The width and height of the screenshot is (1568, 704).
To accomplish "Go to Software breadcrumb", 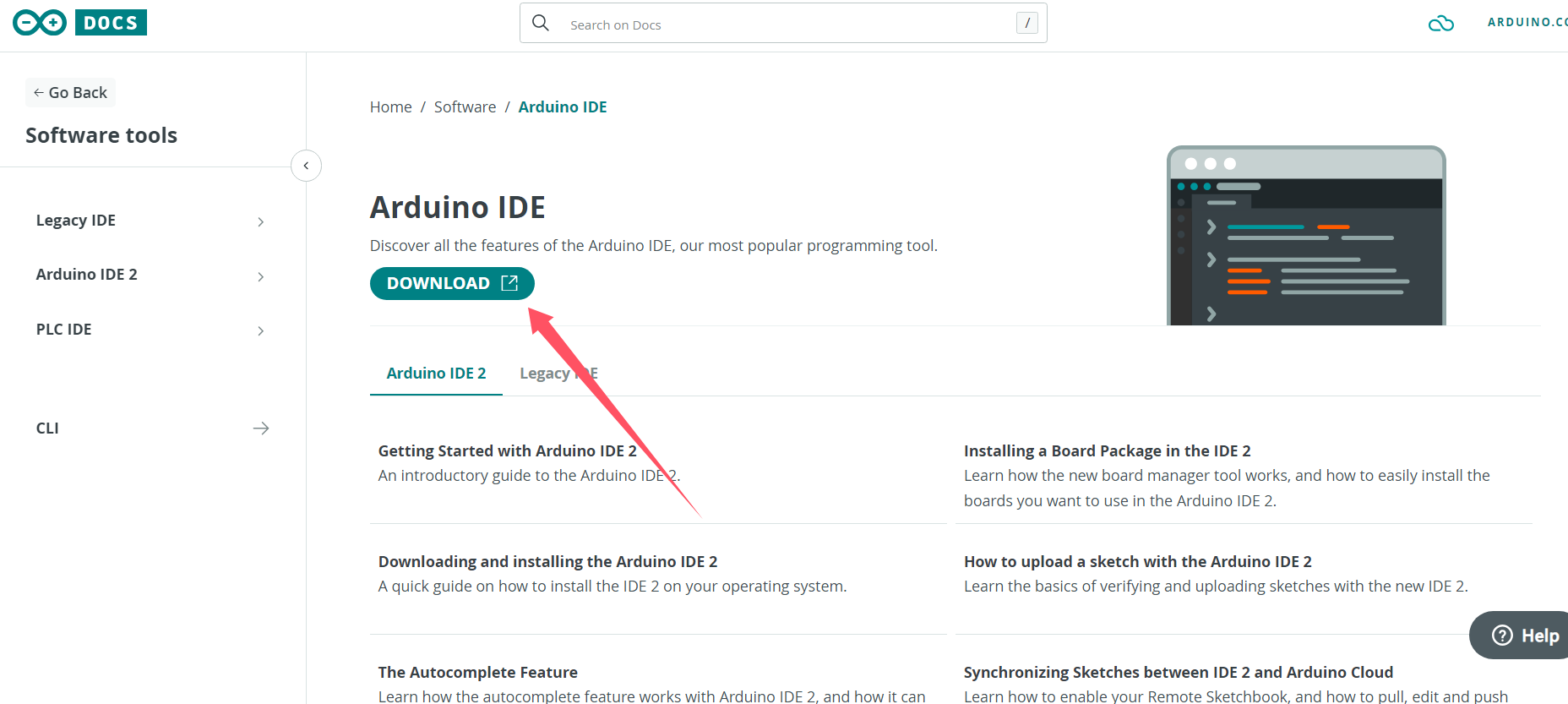I will (465, 107).
